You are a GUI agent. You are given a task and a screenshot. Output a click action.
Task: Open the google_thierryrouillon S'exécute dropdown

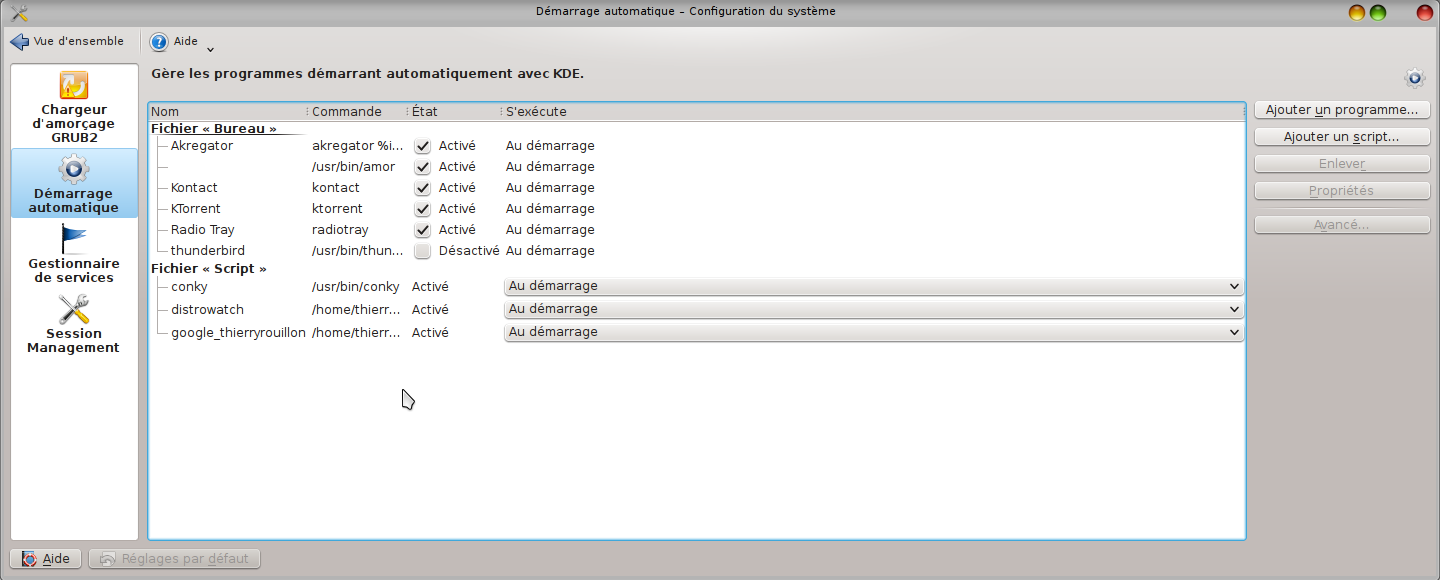tap(874, 332)
